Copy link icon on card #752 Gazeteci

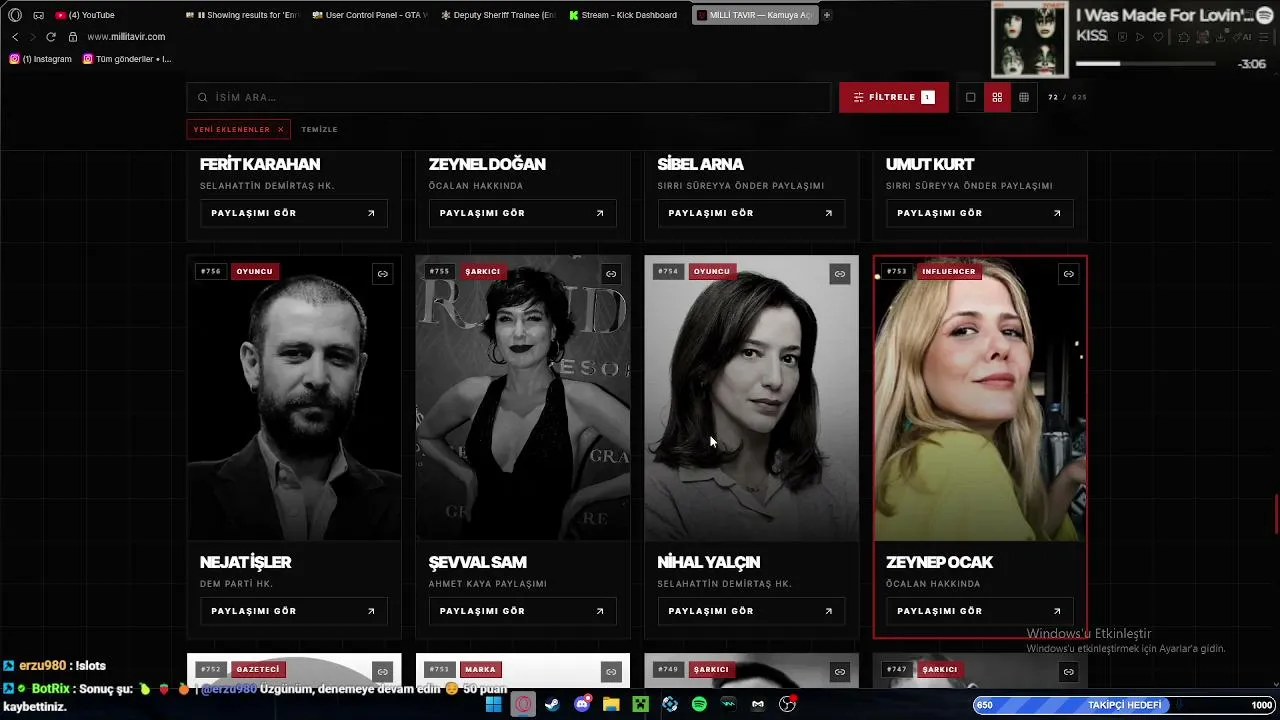pyautogui.click(x=382, y=672)
